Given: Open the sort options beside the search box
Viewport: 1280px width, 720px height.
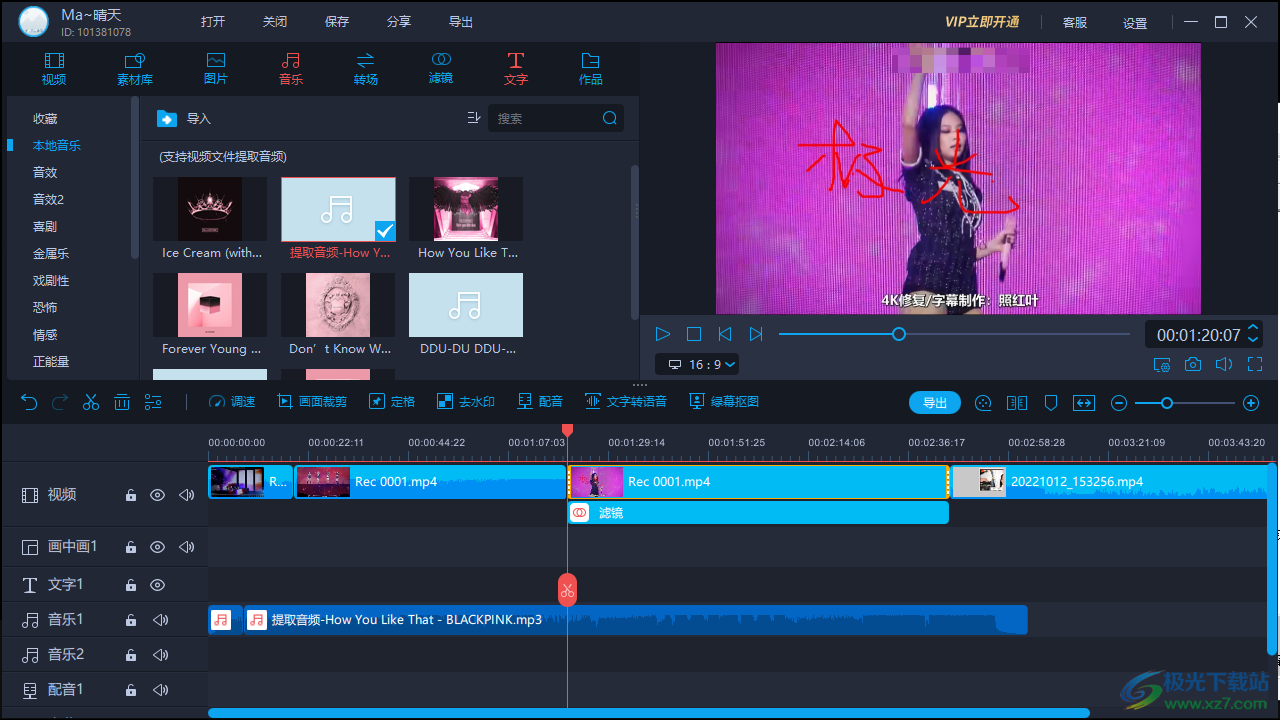Looking at the screenshot, I should tap(473, 117).
